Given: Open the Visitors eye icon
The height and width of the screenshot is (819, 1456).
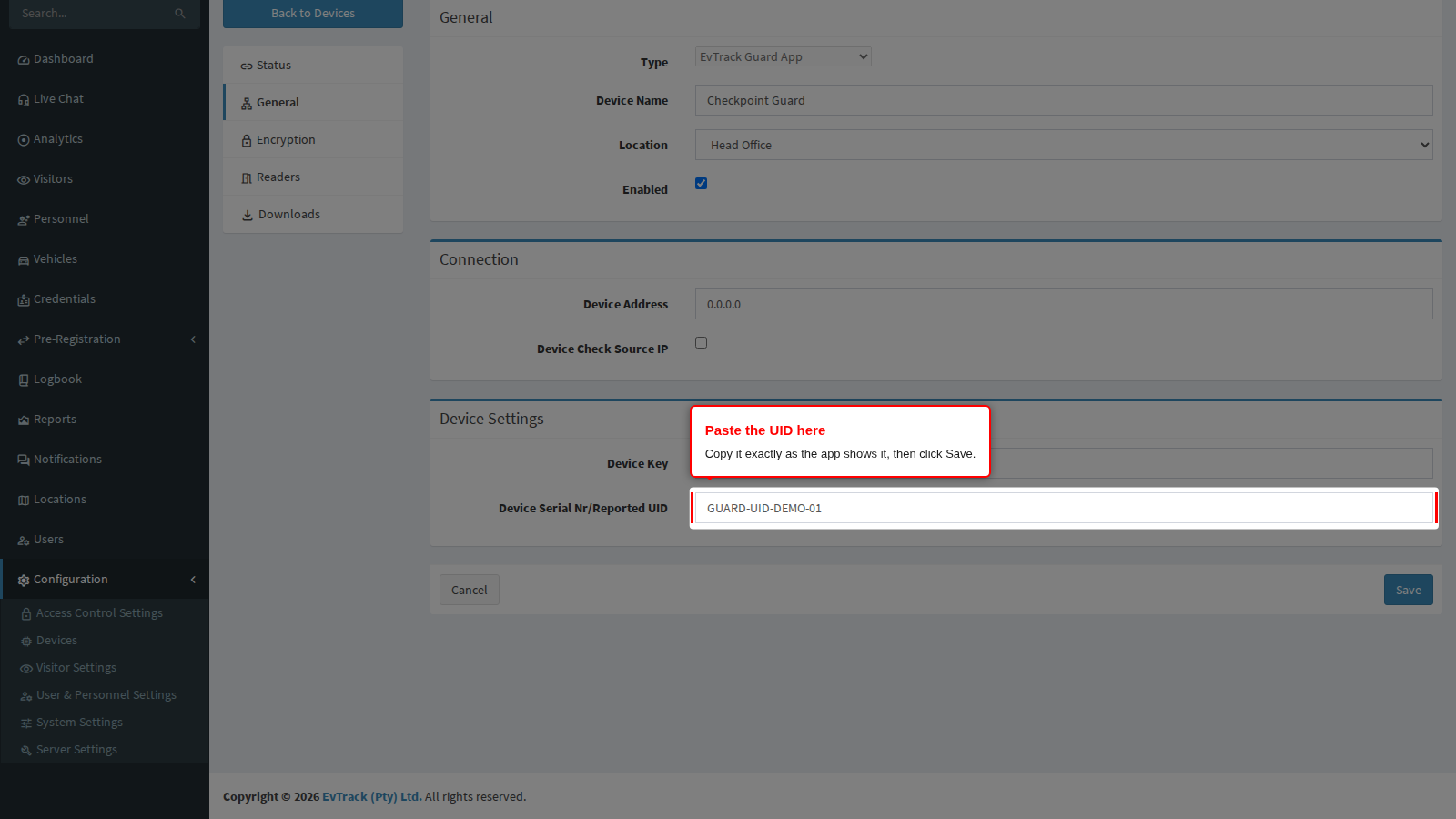Looking at the screenshot, I should [24, 180].
